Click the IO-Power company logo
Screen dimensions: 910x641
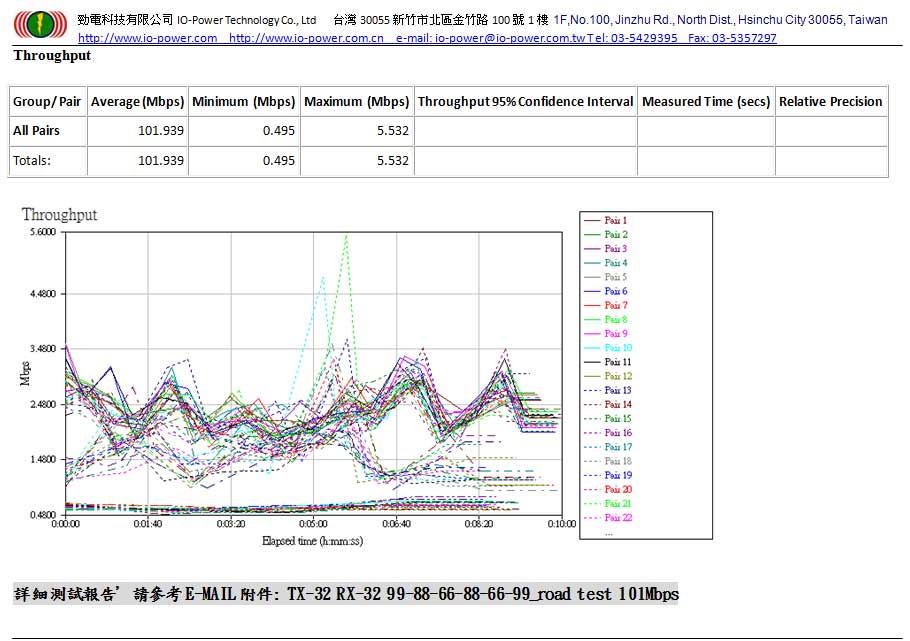(x=41, y=25)
